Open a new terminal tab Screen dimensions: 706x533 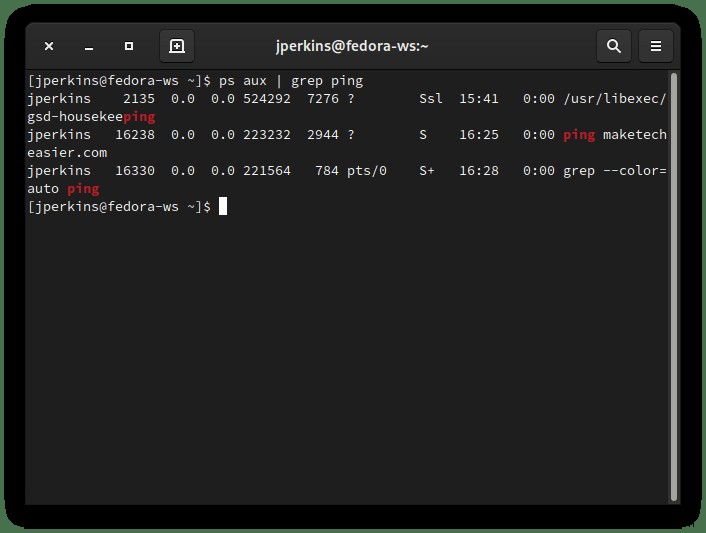(x=177, y=46)
